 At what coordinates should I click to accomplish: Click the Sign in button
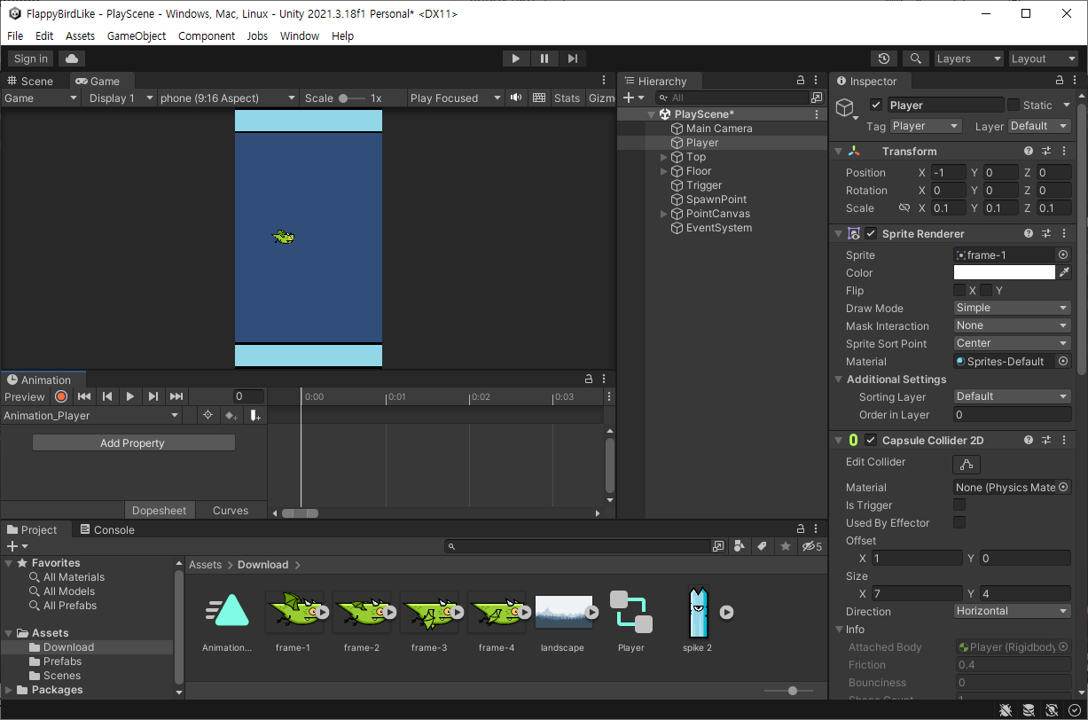click(31, 59)
